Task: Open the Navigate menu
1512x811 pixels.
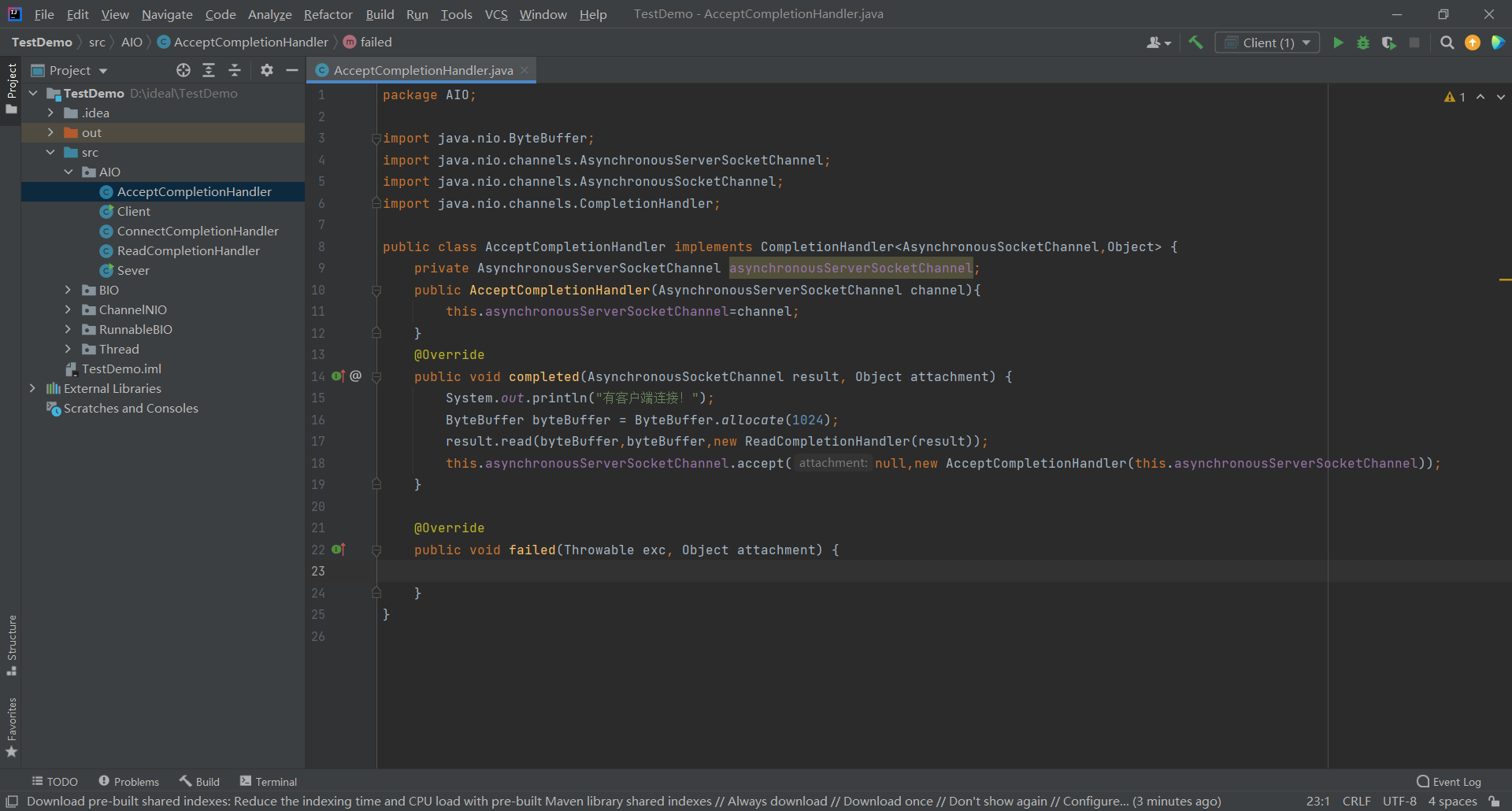Action: 167,14
